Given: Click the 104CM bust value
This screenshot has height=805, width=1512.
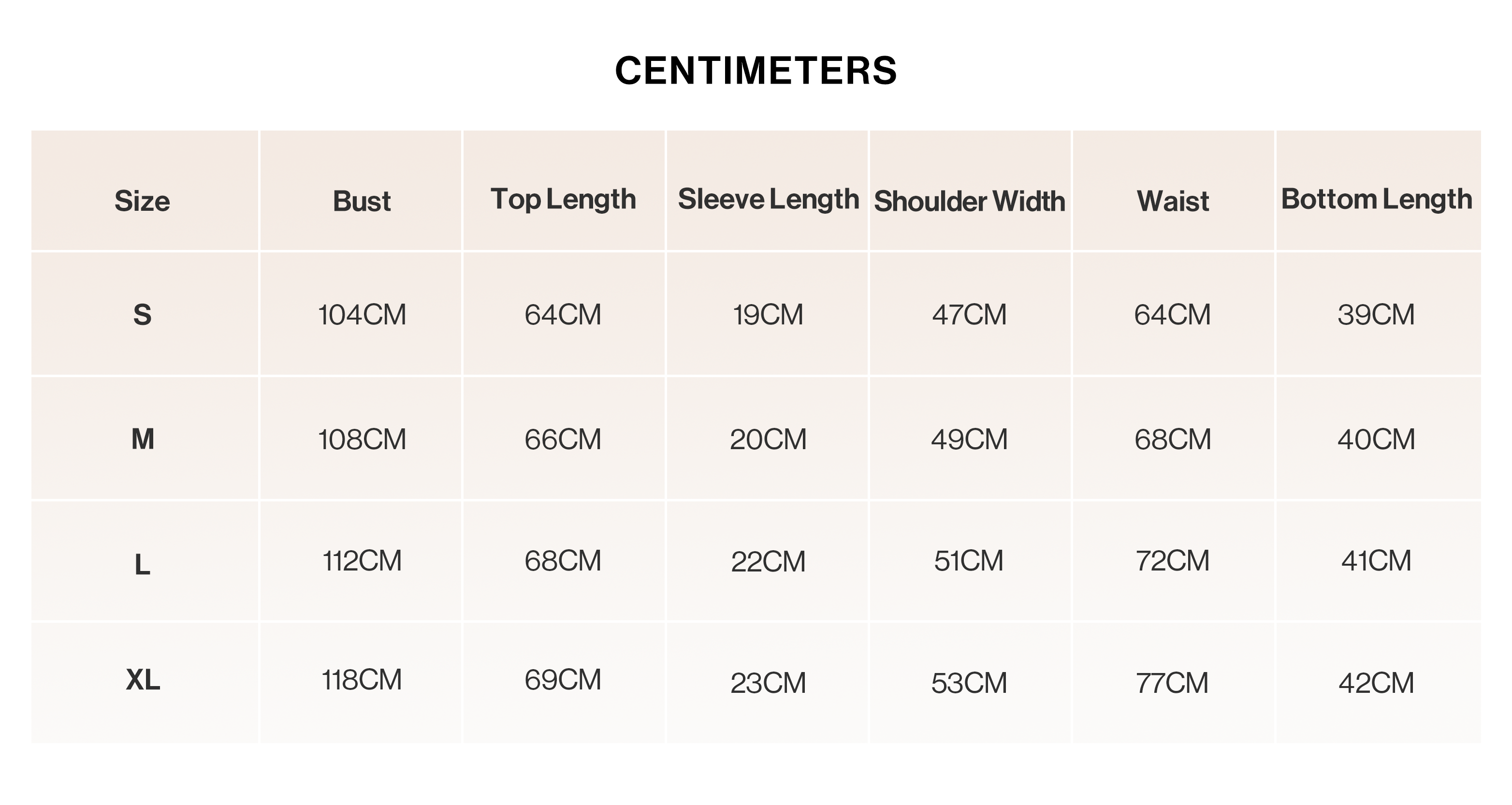Looking at the screenshot, I should pyautogui.click(x=362, y=315).
